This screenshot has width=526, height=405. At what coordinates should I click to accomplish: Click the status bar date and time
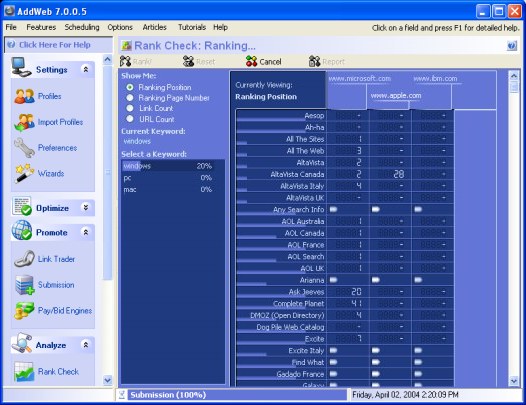coord(405,395)
